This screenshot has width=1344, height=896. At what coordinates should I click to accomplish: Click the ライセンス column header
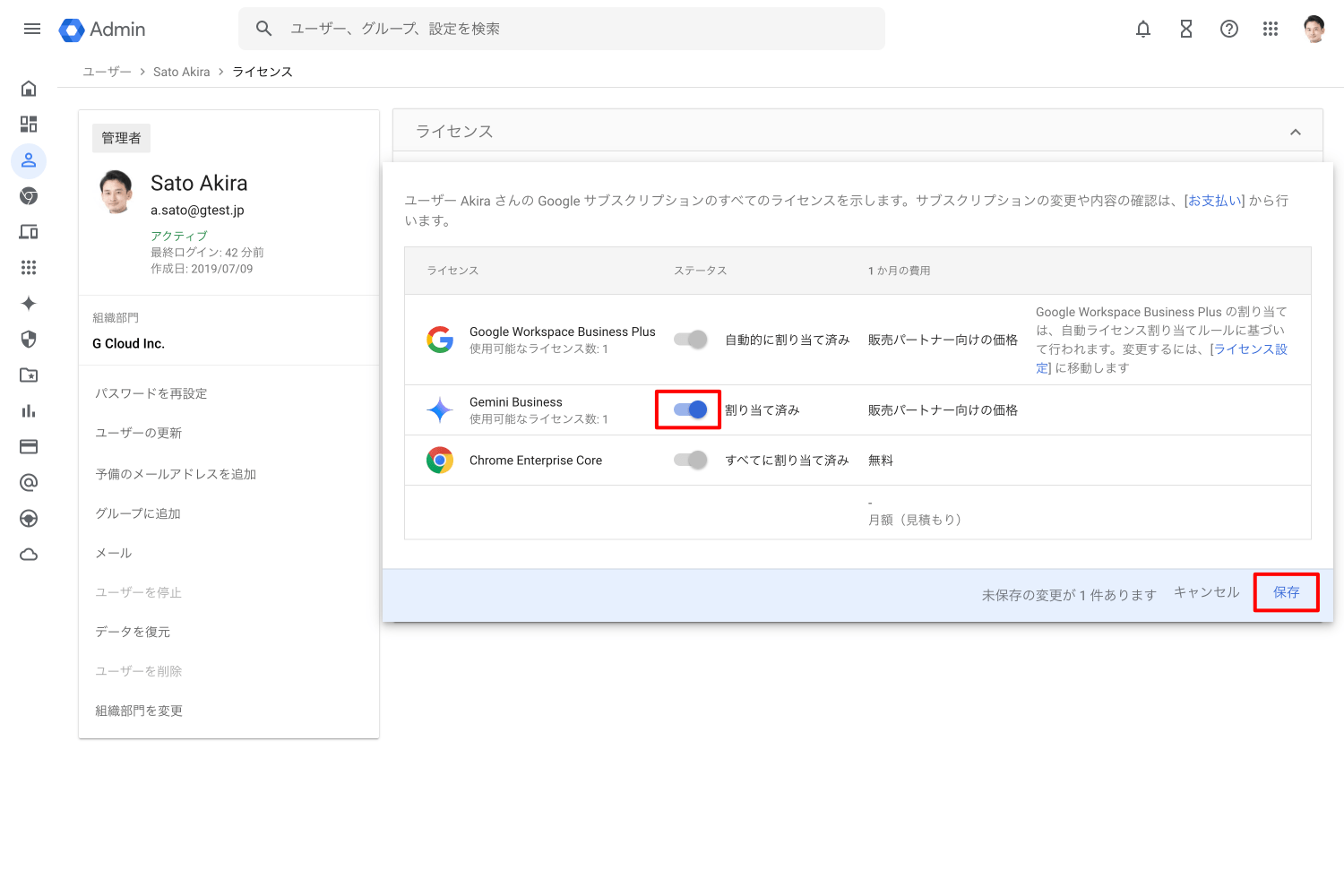(x=452, y=271)
